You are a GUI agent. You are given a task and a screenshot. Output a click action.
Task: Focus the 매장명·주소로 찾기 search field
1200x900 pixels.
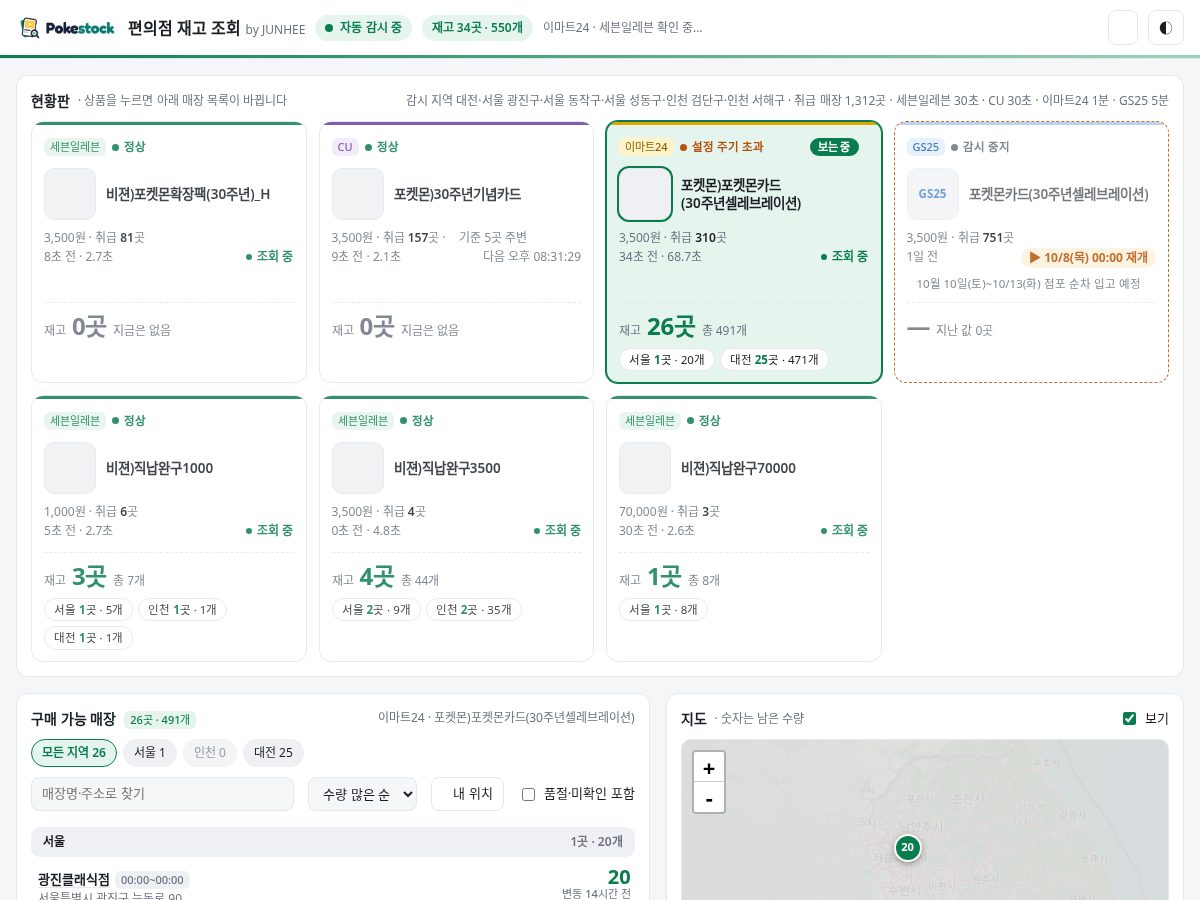pyautogui.click(x=162, y=794)
